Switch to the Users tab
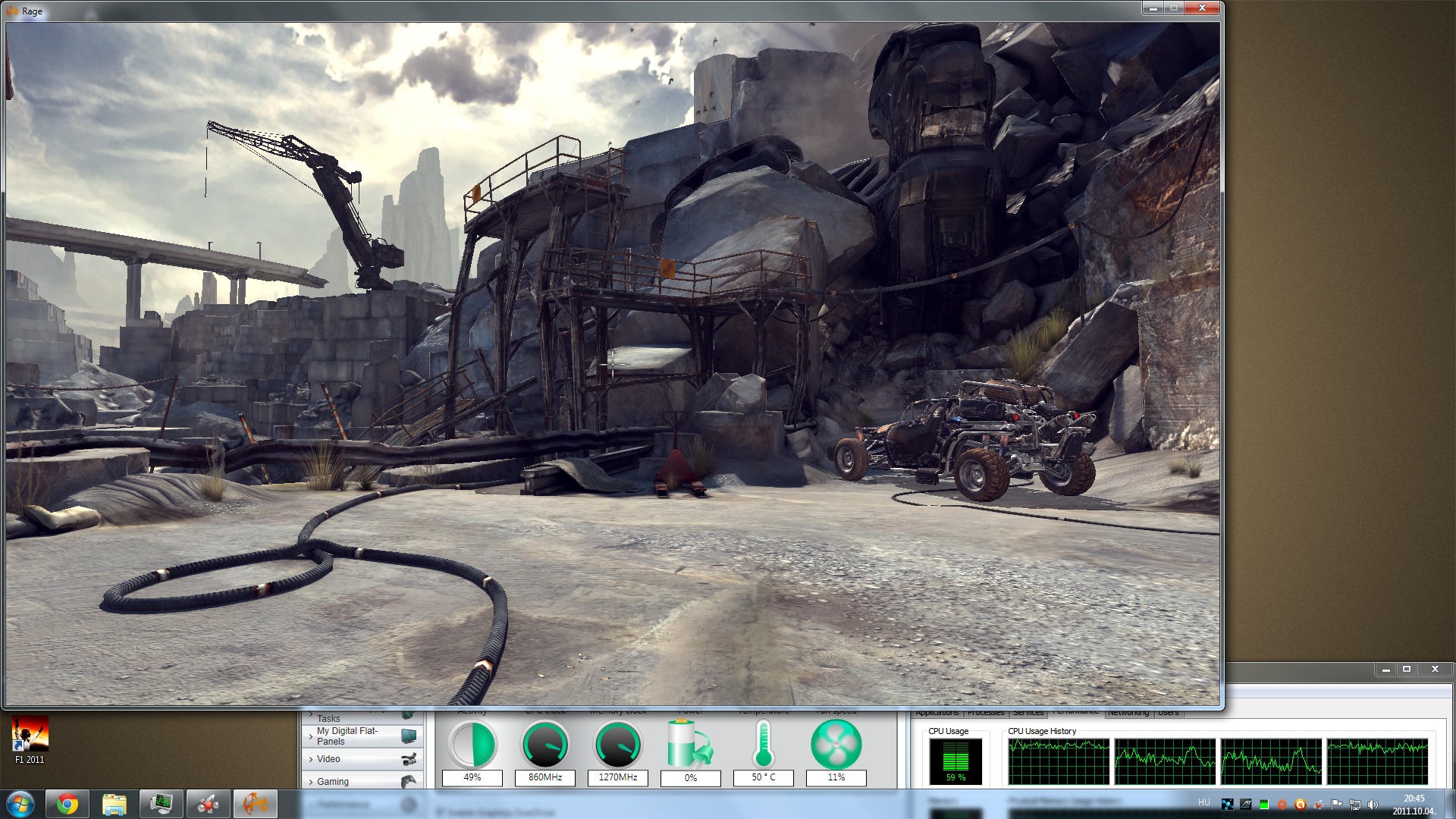The image size is (1456, 819). click(1168, 713)
